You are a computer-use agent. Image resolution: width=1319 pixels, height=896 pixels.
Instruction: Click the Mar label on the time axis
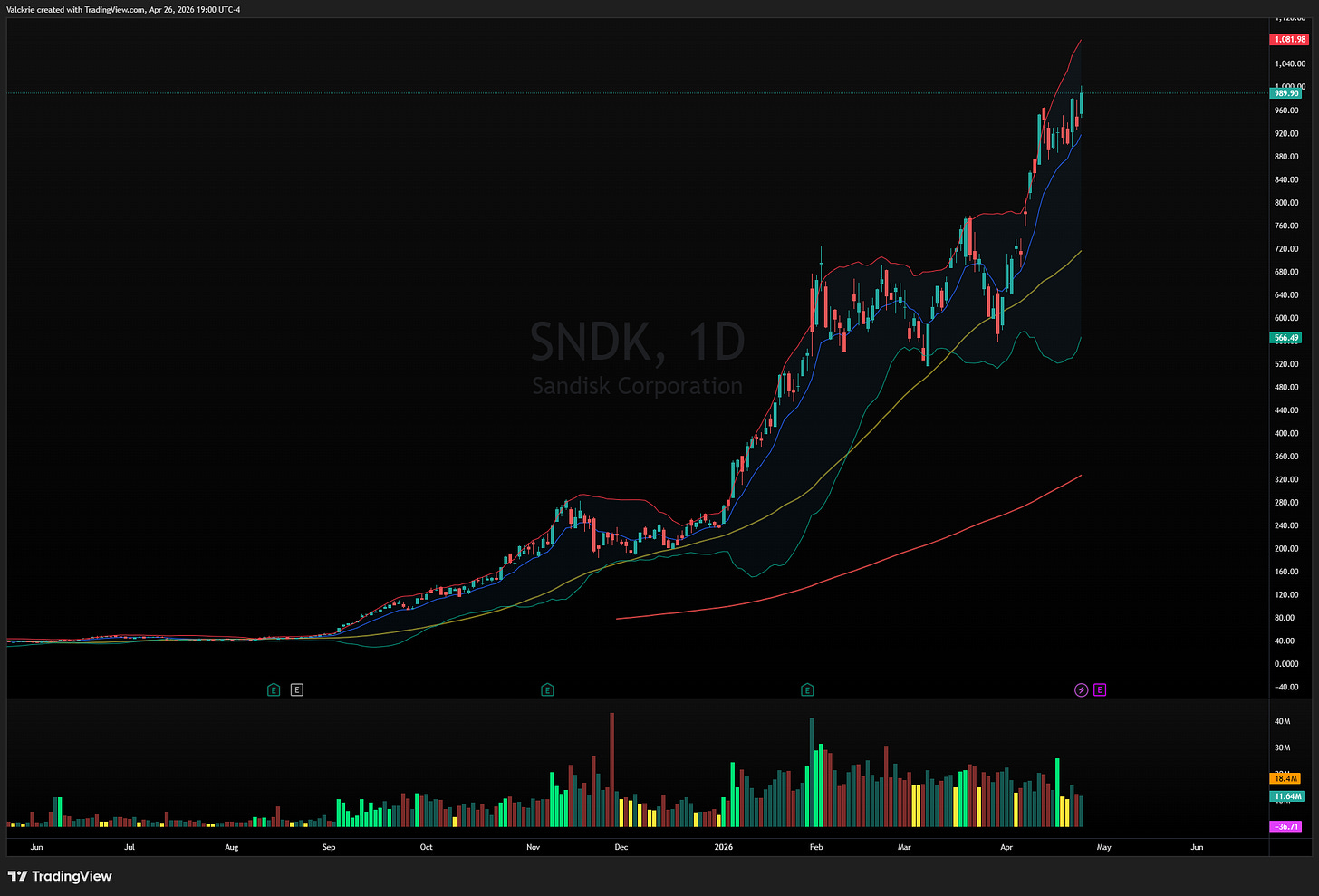coord(904,848)
